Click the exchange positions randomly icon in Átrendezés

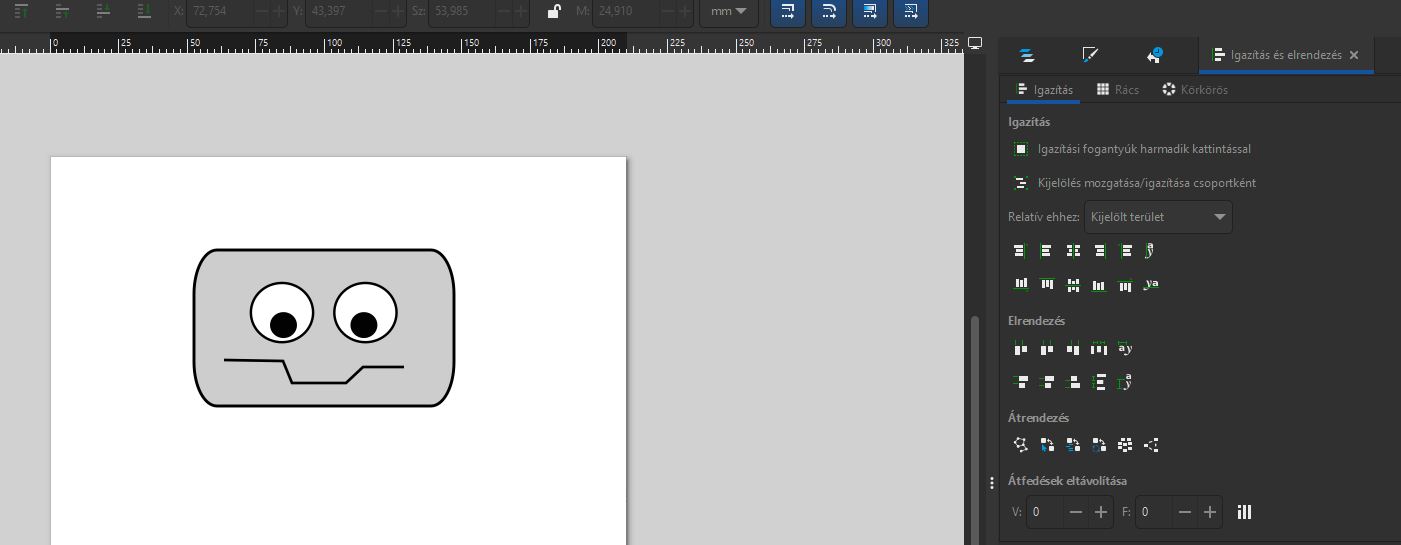click(x=1125, y=445)
